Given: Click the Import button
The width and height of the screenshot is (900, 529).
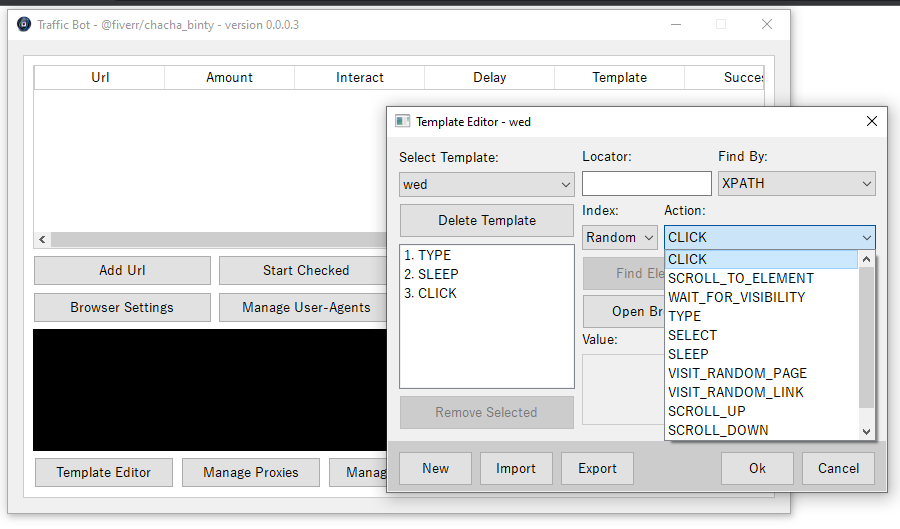Looking at the screenshot, I should coord(515,468).
